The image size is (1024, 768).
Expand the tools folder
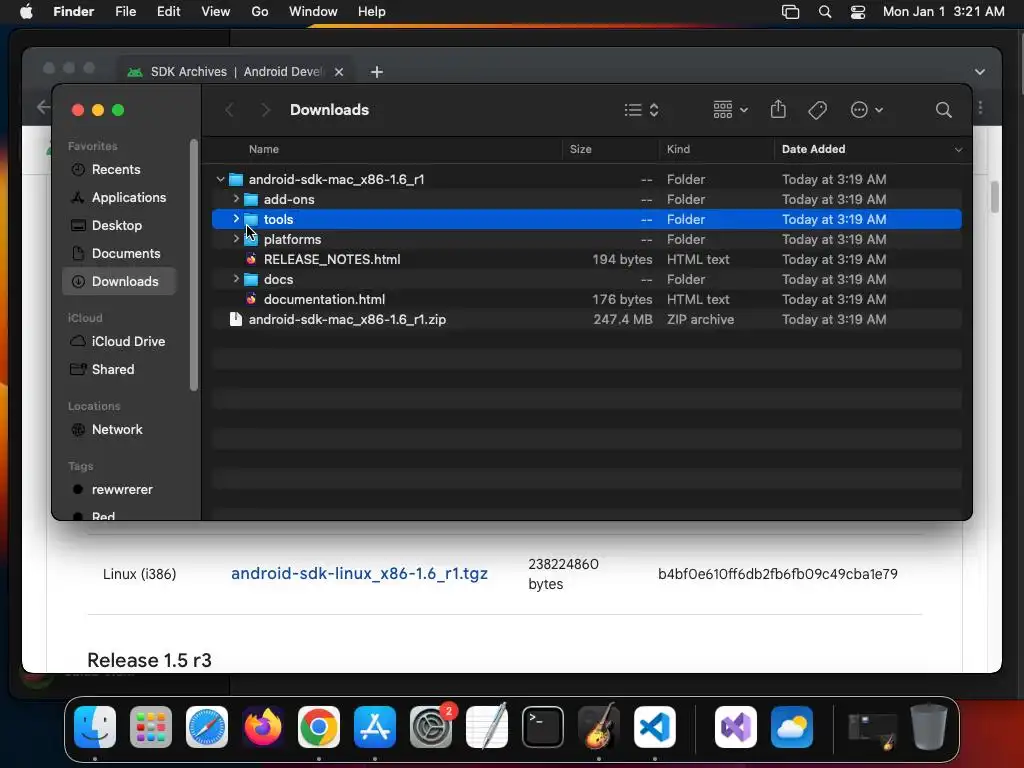(x=236, y=219)
